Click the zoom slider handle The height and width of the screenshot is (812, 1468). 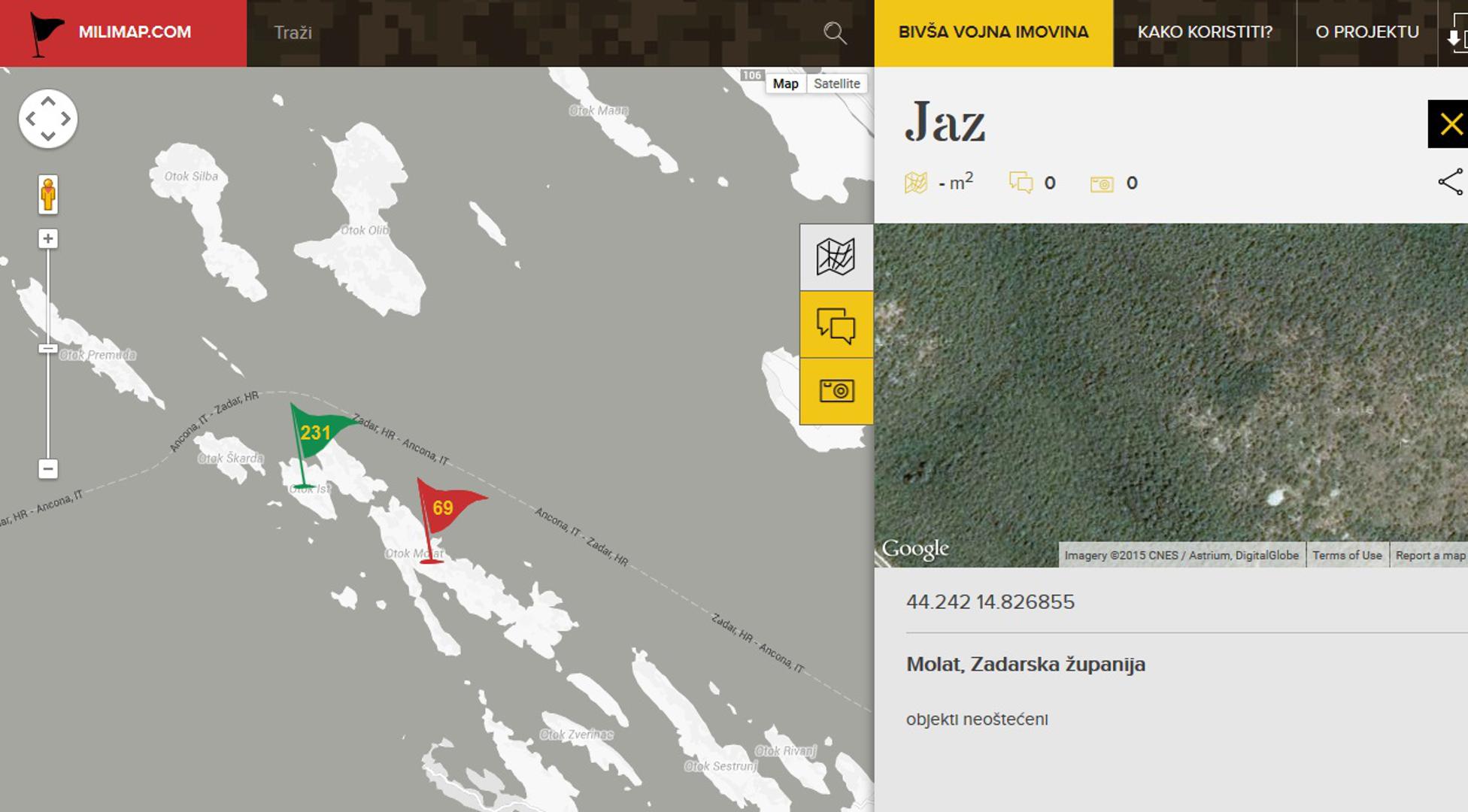click(48, 349)
